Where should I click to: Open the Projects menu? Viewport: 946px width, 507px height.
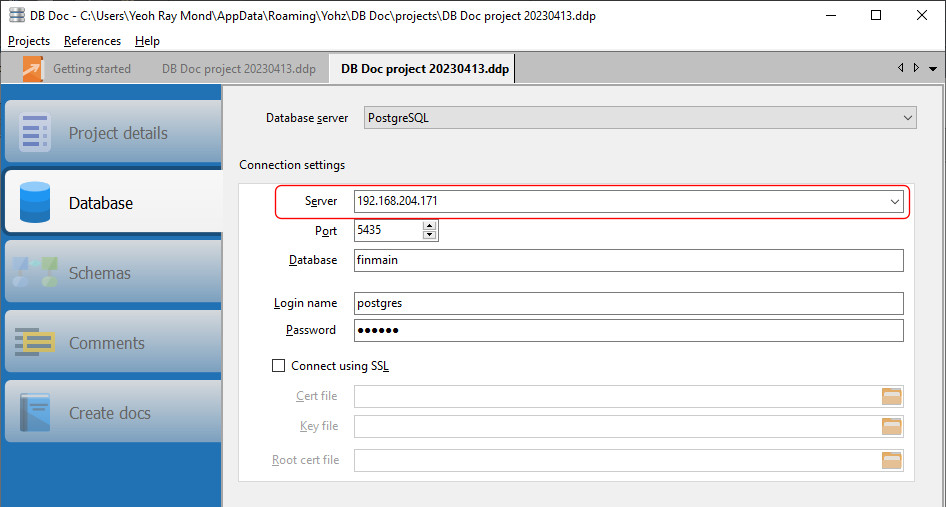(29, 41)
